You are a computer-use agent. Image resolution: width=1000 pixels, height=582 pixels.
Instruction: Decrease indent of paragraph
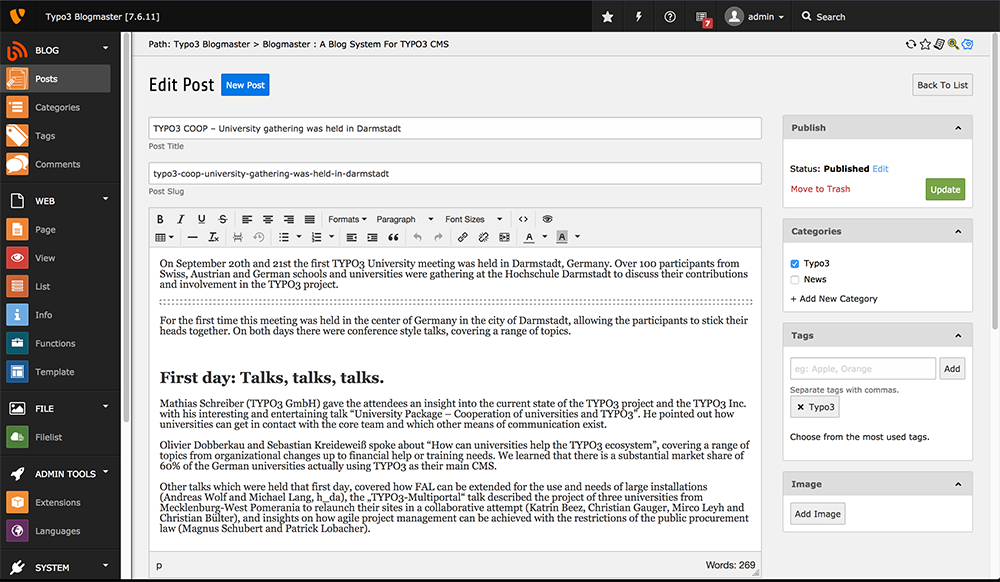click(351, 237)
